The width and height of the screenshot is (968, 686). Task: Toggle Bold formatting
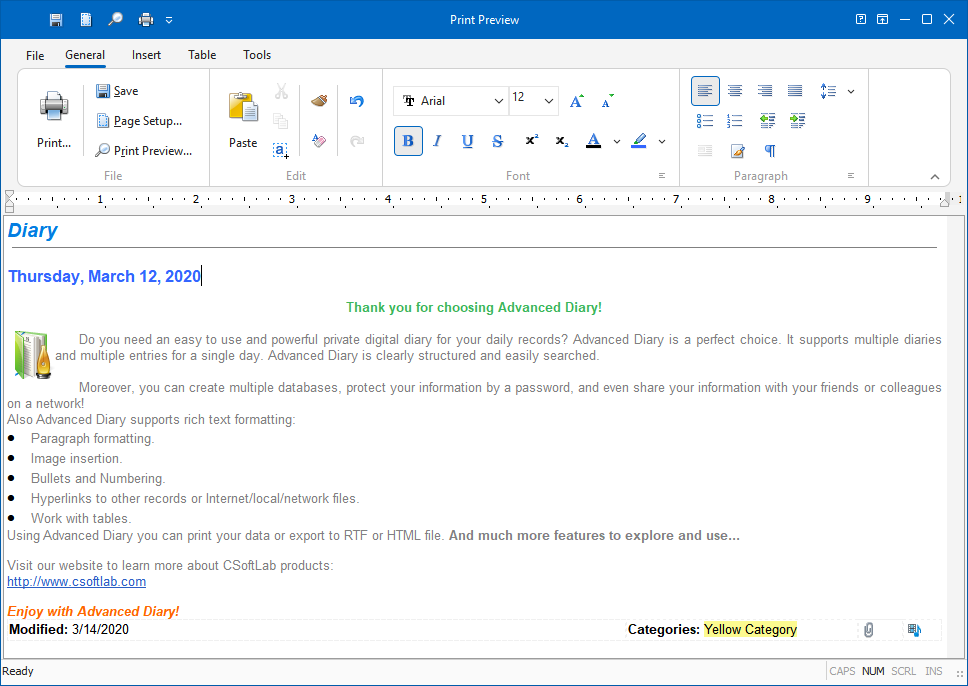[408, 141]
